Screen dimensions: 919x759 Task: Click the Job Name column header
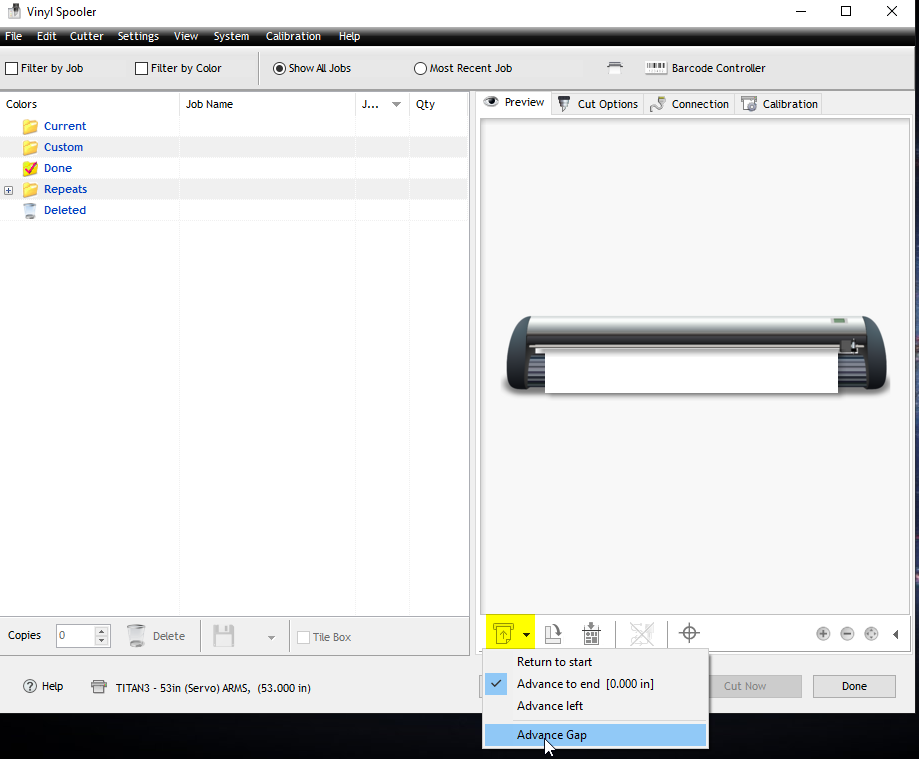[x=267, y=104]
